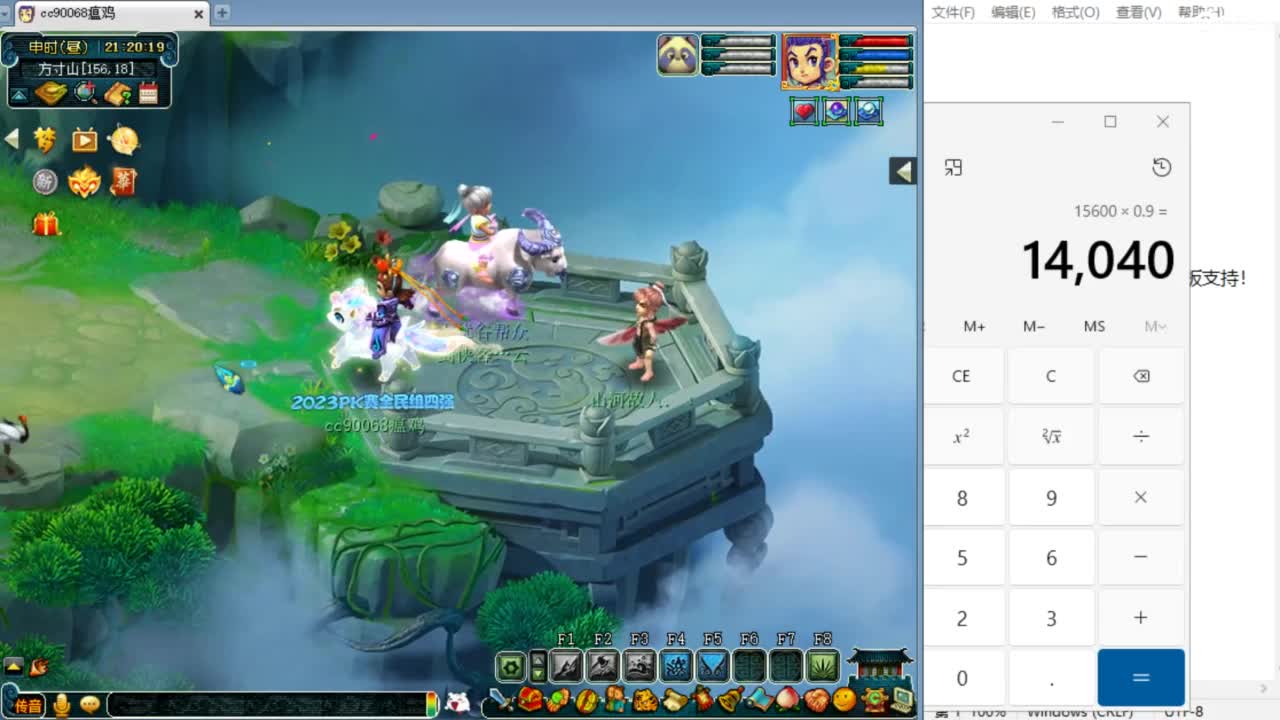
Task: Activate the F4 blue water skill
Action: click(x=676, y=665)
